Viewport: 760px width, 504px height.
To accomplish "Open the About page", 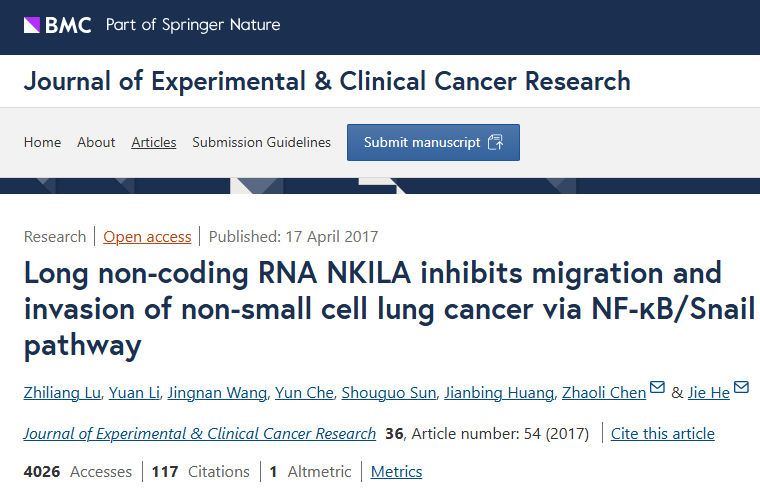I will click(96, 142).
